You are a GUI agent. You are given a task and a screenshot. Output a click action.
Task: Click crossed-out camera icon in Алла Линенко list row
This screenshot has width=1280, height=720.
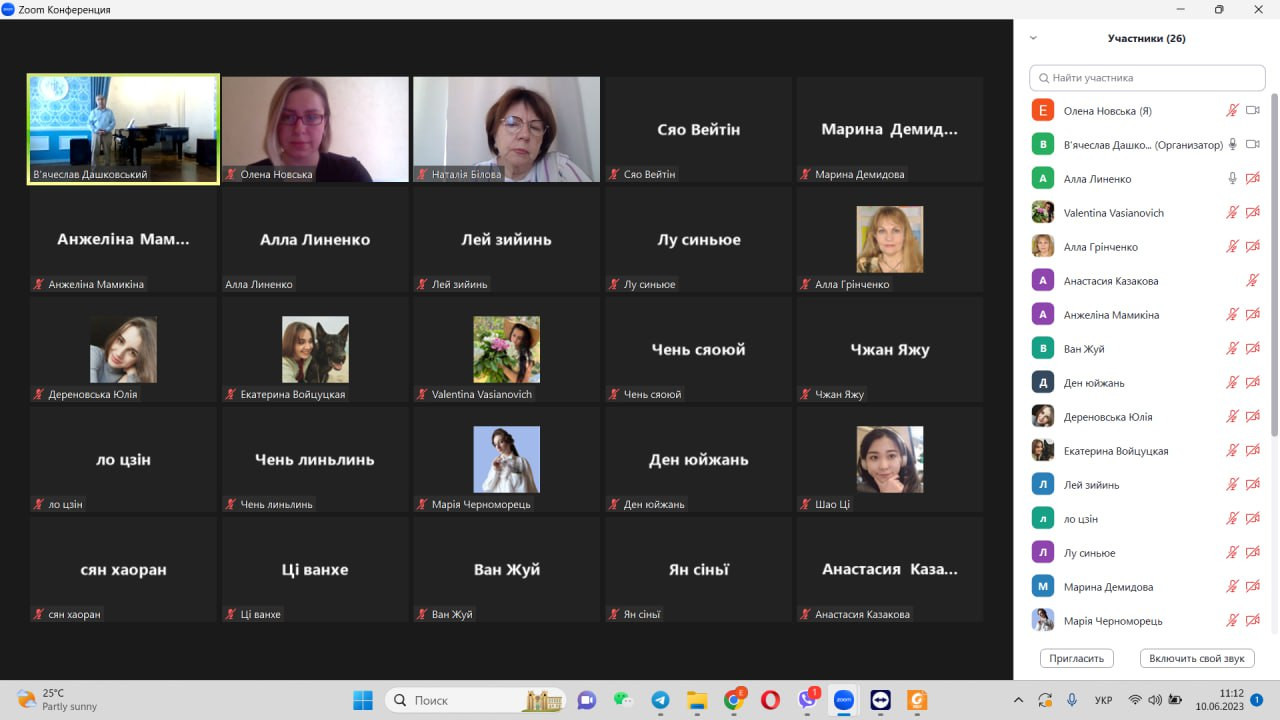[x=1252, y=179]
